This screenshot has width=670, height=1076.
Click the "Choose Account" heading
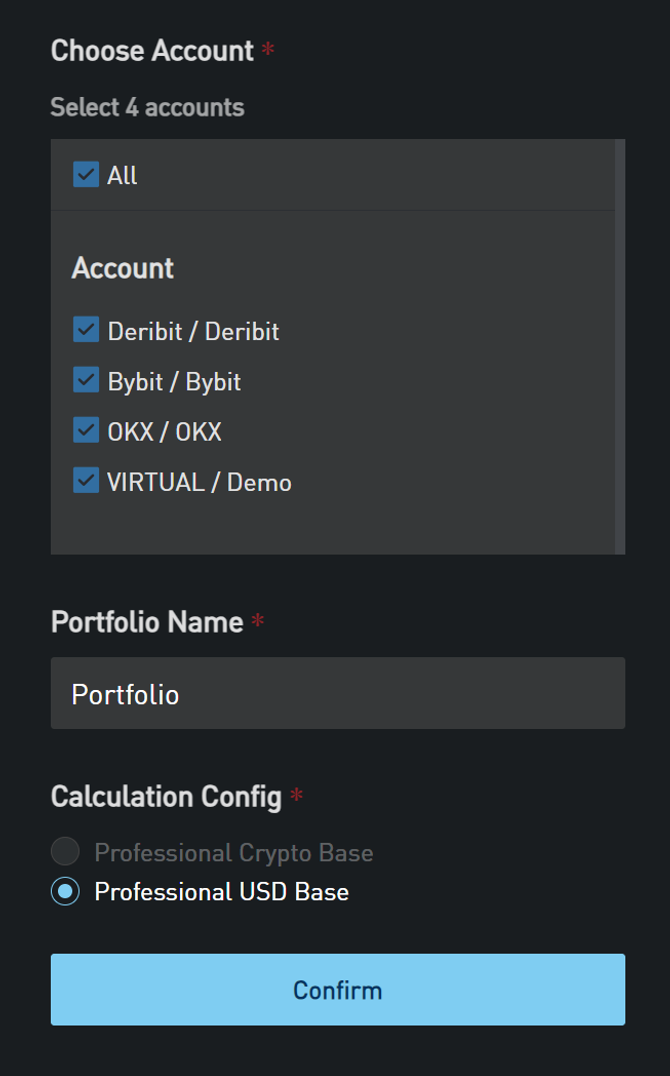152,51
